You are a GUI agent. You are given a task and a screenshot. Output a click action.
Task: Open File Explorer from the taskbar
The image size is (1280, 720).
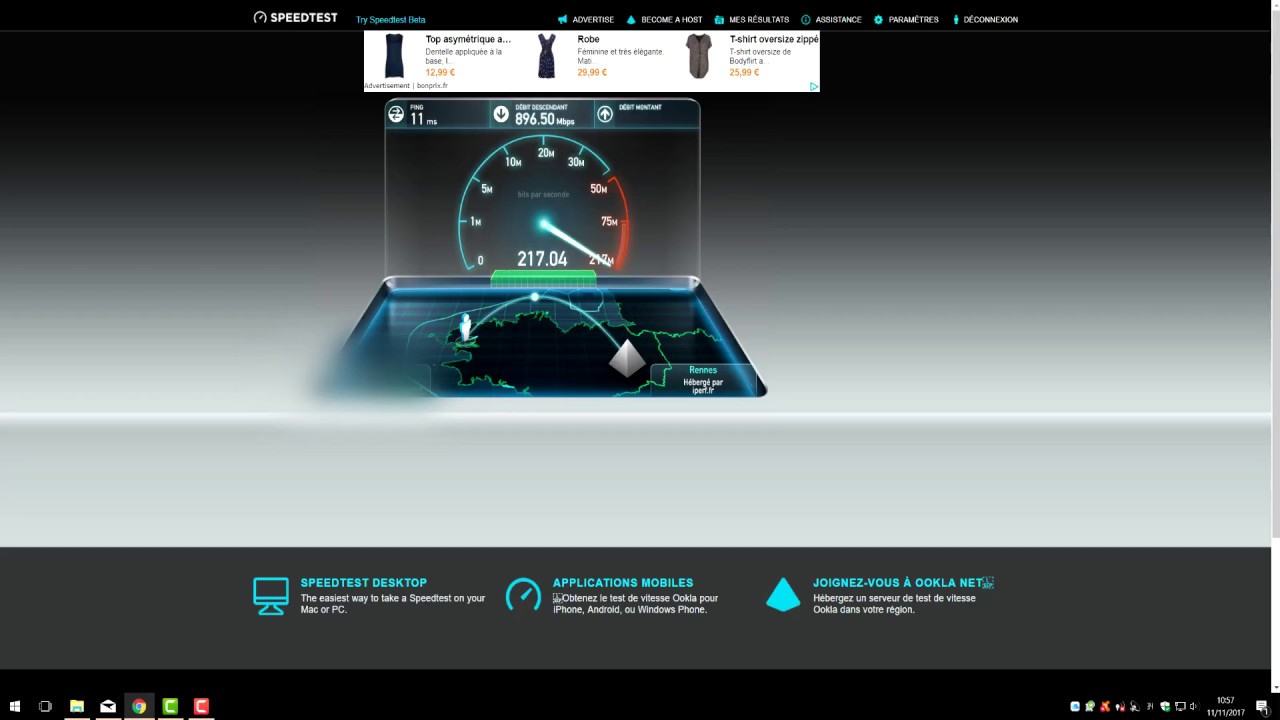77,706
